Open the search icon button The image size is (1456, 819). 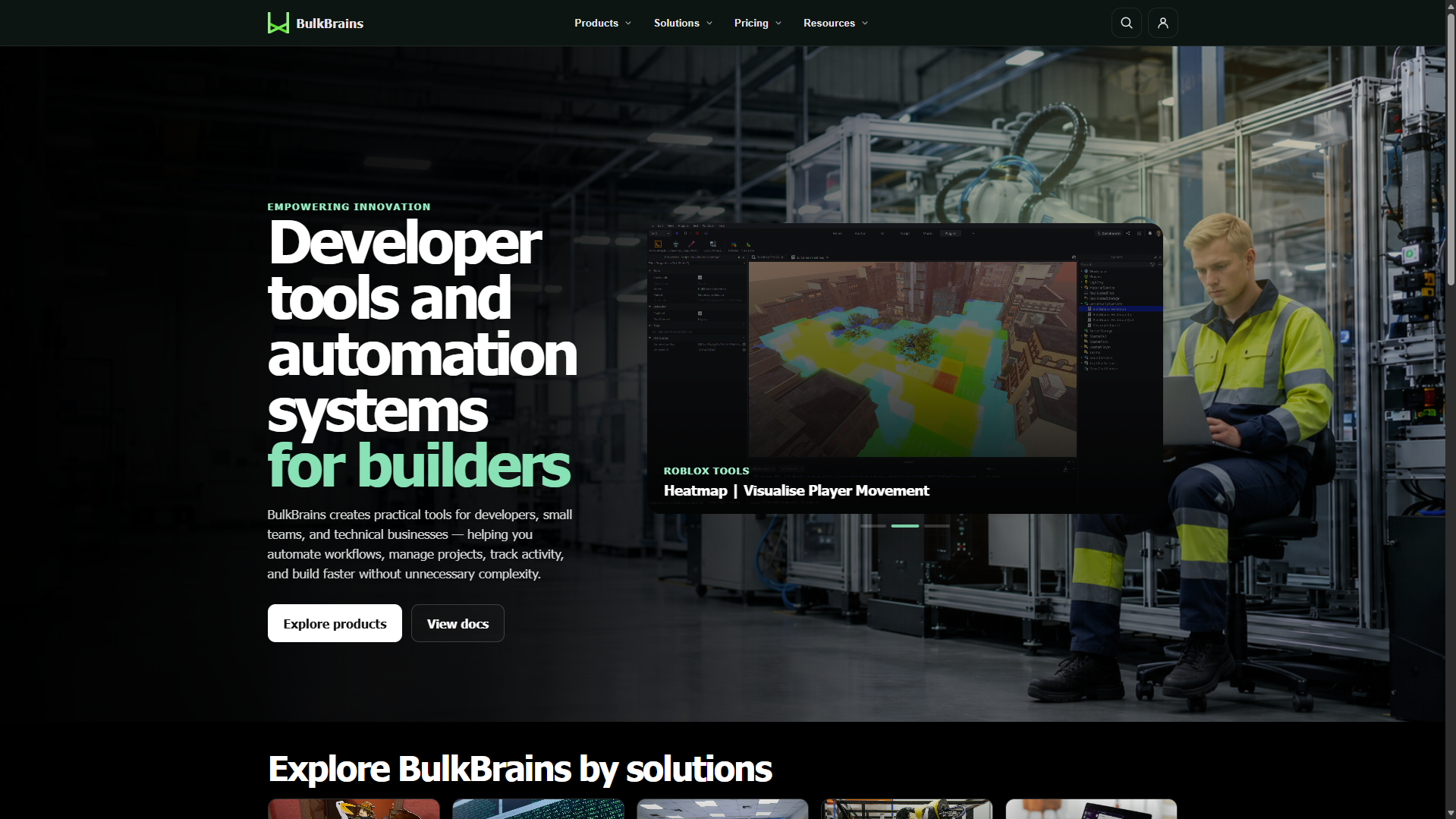1126,23
